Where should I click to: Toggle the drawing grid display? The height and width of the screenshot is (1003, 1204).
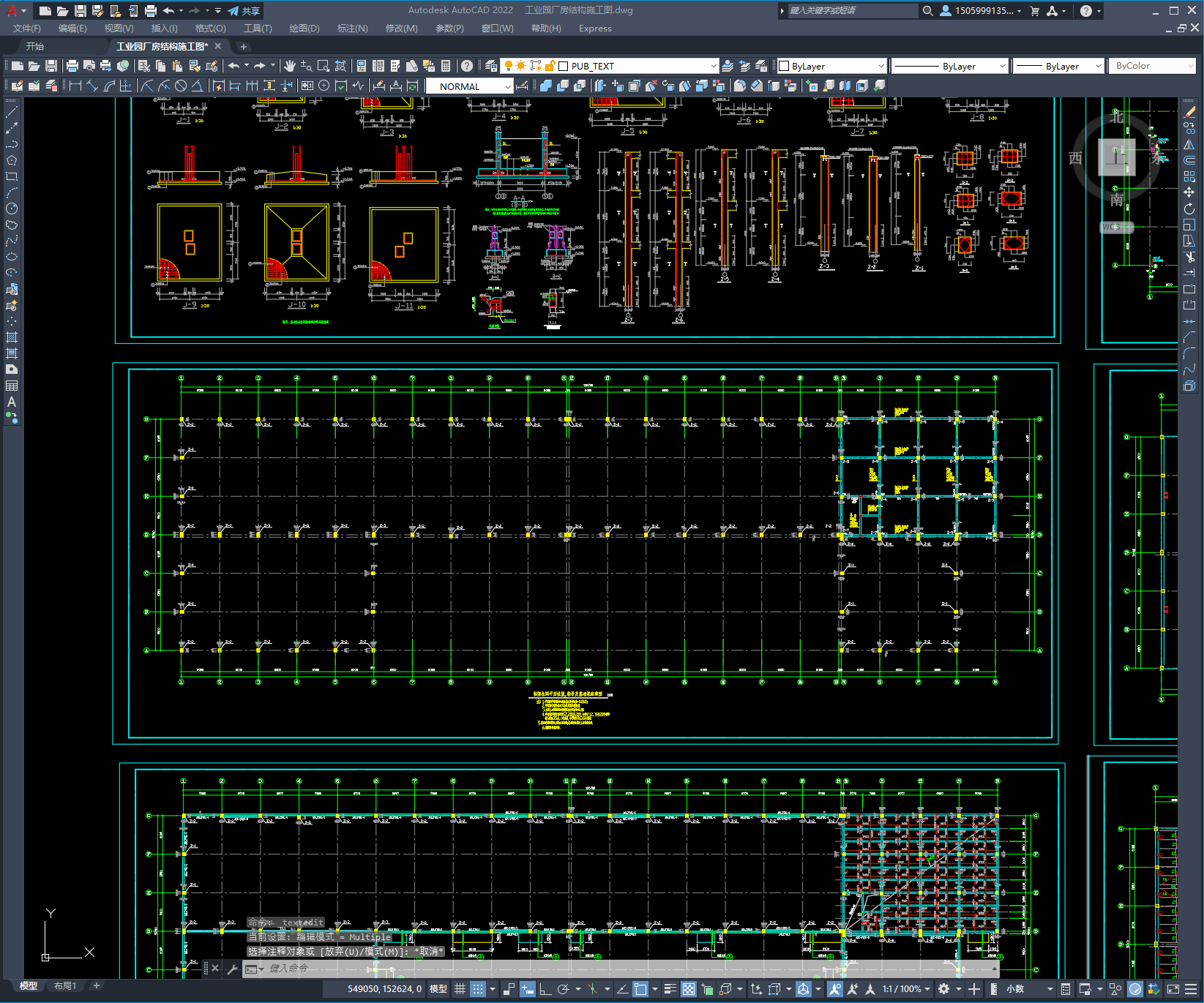460,989
